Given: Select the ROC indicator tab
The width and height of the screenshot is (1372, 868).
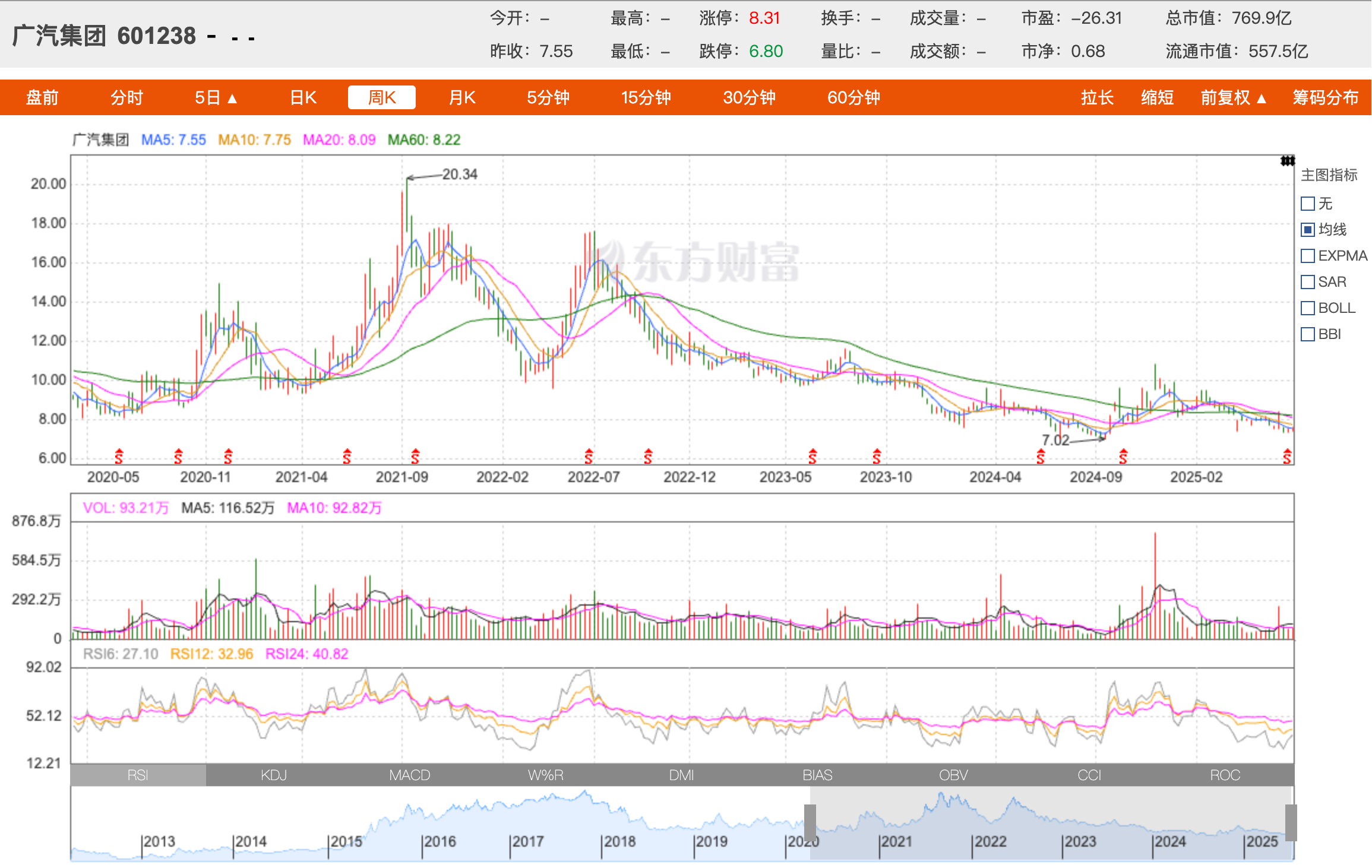Looking at the screenshot, I should tap(1225, 775).
